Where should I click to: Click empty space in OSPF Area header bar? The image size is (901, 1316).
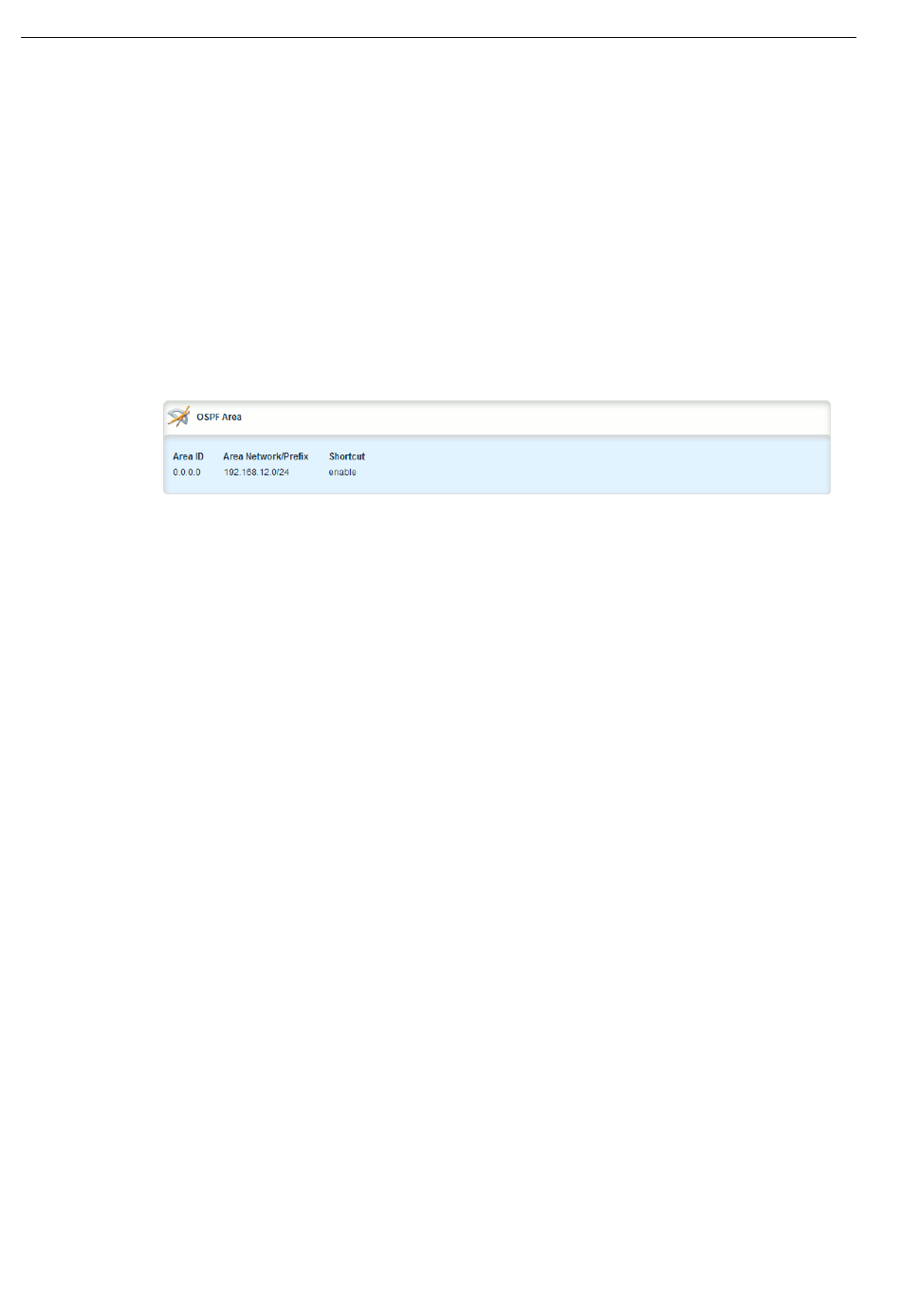531,417
